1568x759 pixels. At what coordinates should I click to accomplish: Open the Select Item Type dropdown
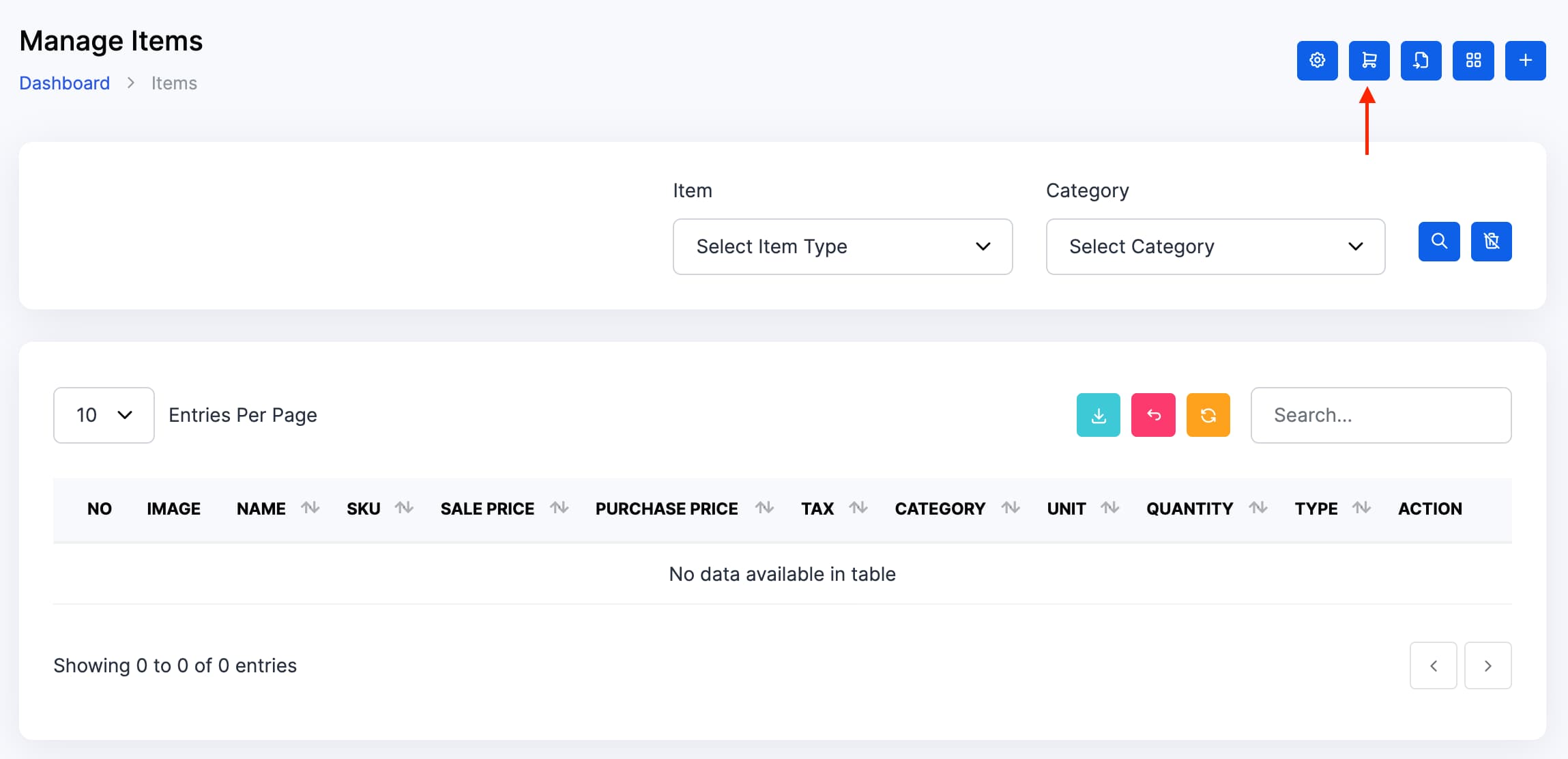pos(842,246)
